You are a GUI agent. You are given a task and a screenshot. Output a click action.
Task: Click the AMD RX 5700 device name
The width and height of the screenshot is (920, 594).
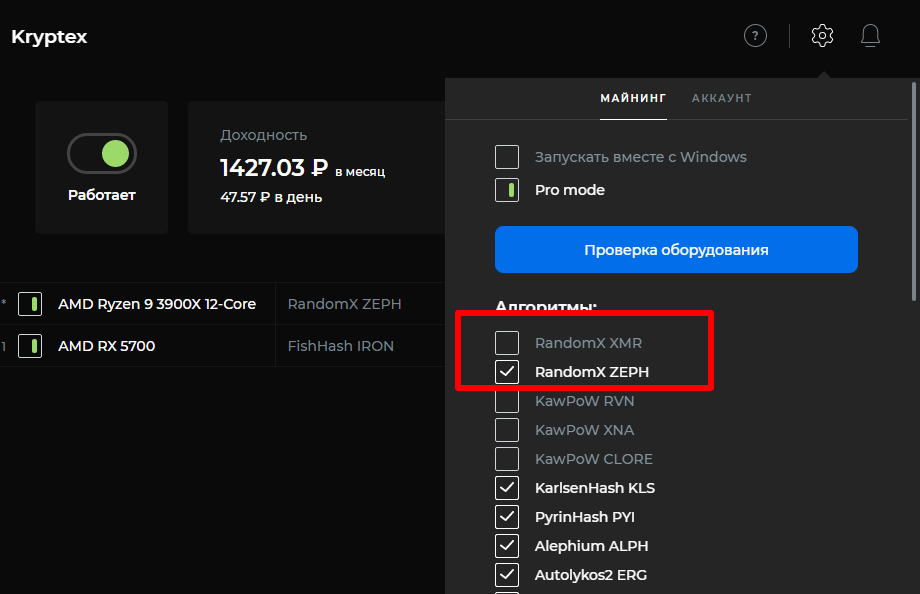pyautogui.click(x=106, y=346)
